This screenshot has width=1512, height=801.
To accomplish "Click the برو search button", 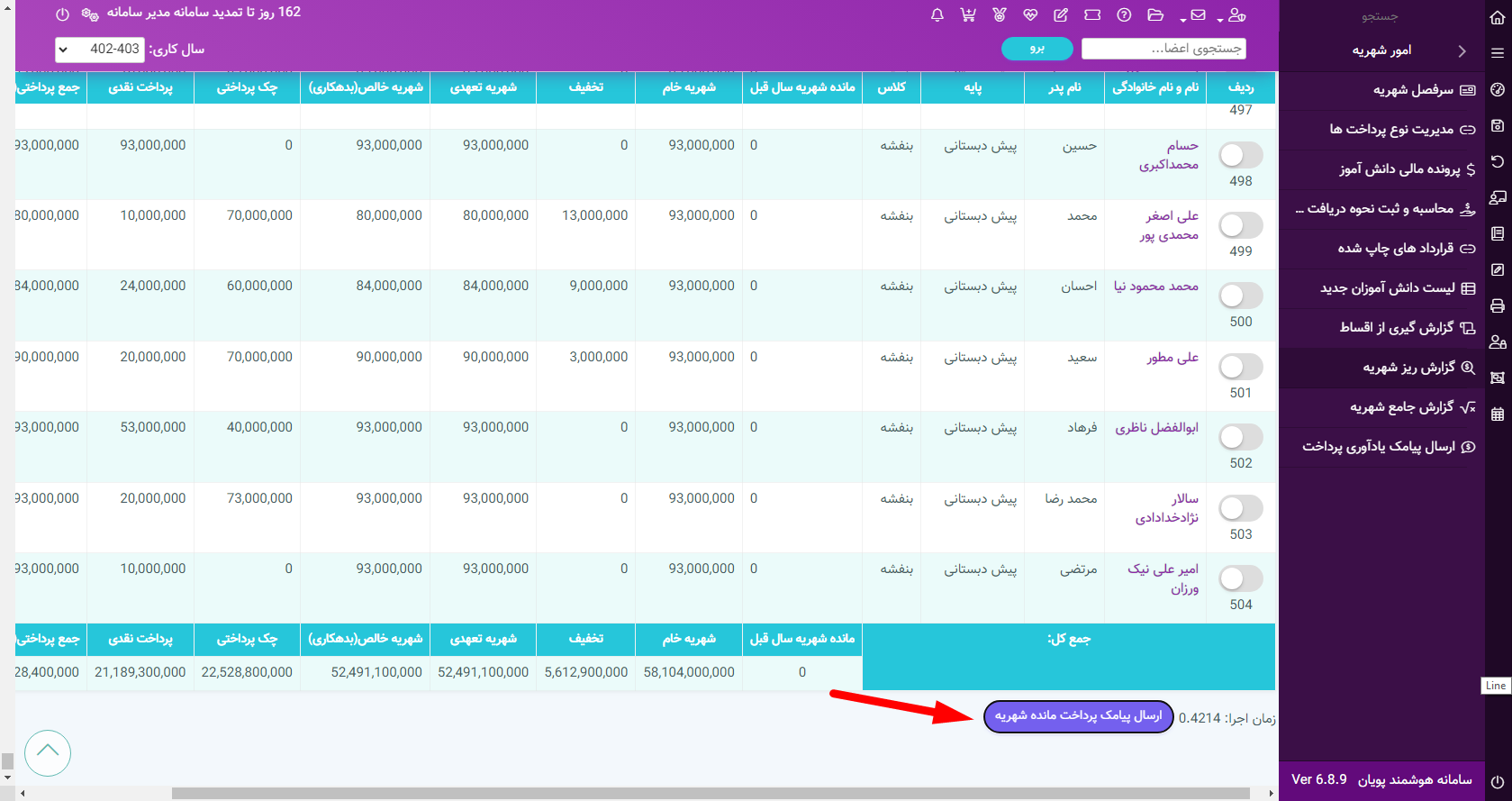I will click(1037, 49).
